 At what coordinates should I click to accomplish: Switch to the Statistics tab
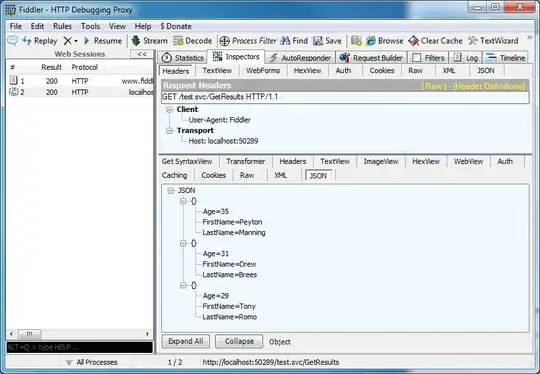[x=183, y=58]
